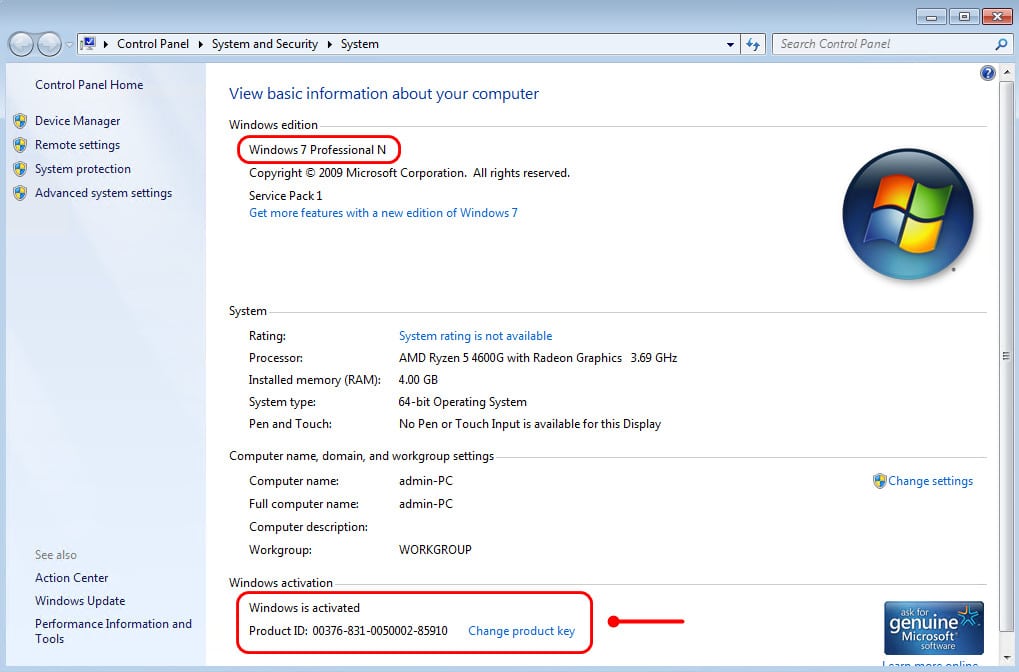Open Control Panel Home
The width and height of the screenshot is (1019, 672).
[x=89, y=84]
